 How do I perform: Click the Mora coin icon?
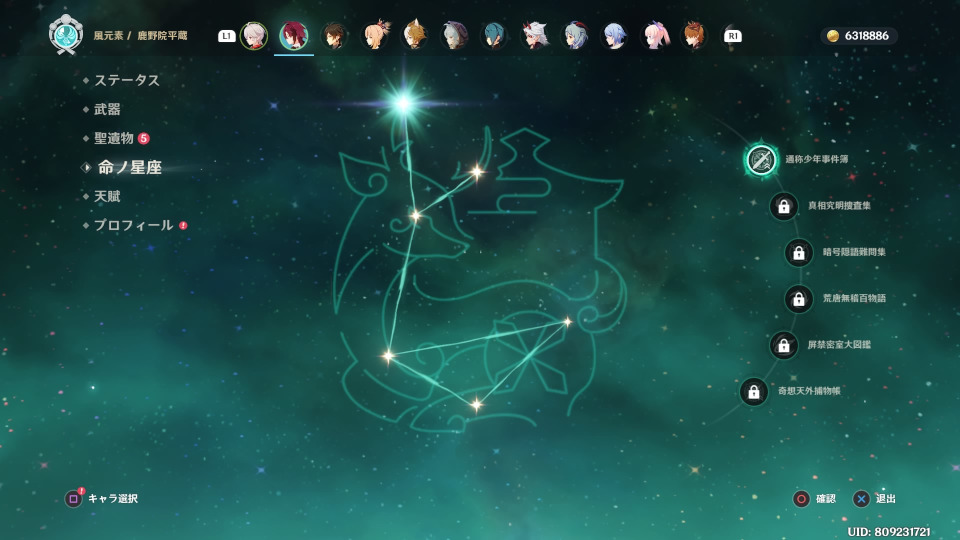coord(833,36)
